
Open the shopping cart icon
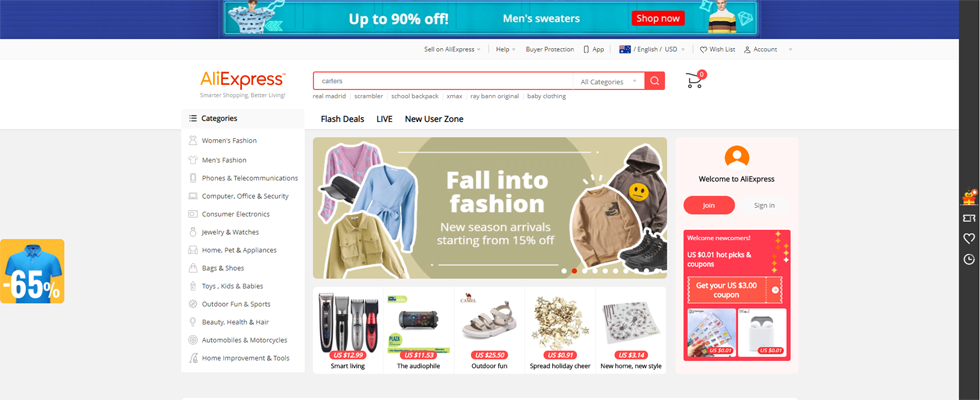pyautogui.click(x=694, y=80)
